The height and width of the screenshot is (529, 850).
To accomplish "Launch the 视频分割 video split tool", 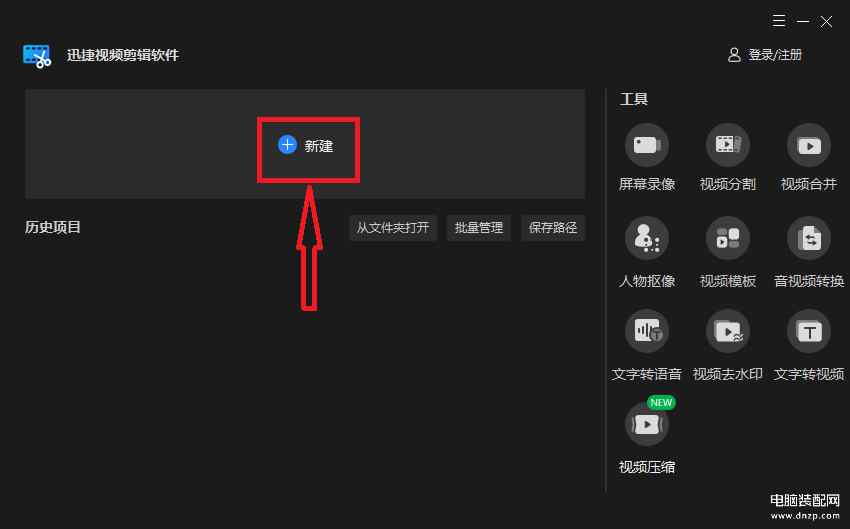I will coord(727,145).
